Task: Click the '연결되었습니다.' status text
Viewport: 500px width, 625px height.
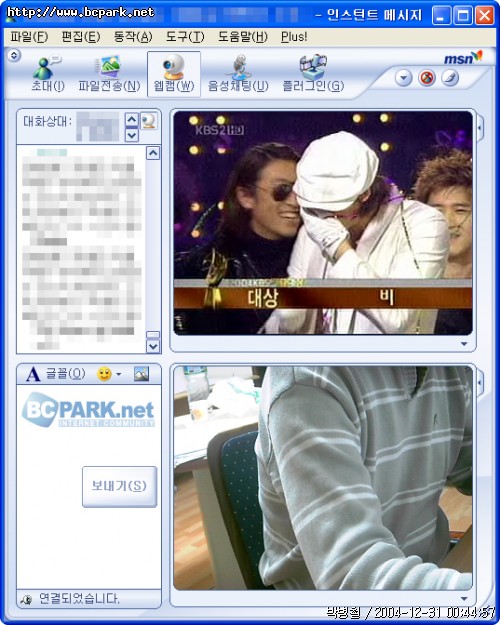Action: click(79, 599)
